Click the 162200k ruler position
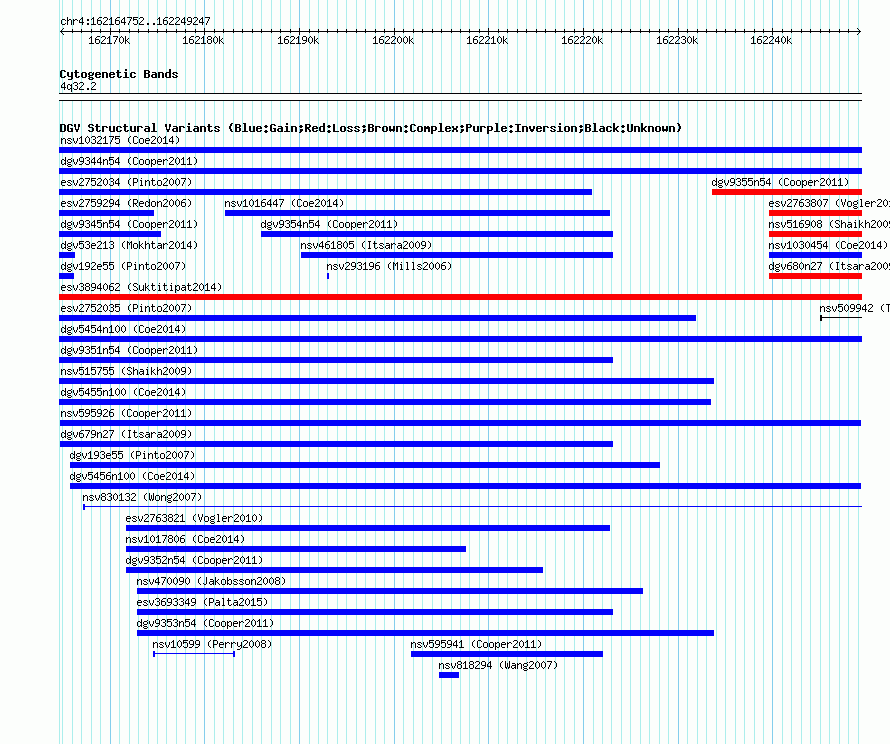The image size is (890, 744). click(x=393, y=40)
